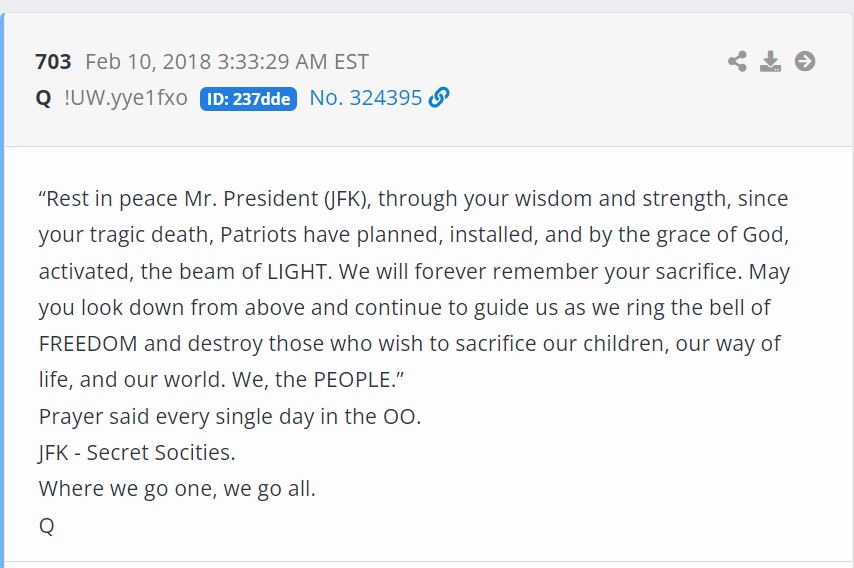Download the post using the download icon
Viewport: 854px width, 568px height.
[x=770, y=61]
